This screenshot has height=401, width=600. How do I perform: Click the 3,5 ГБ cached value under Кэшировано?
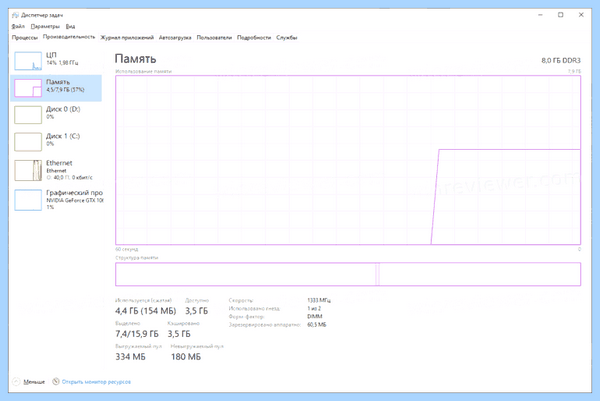(179, 334)
